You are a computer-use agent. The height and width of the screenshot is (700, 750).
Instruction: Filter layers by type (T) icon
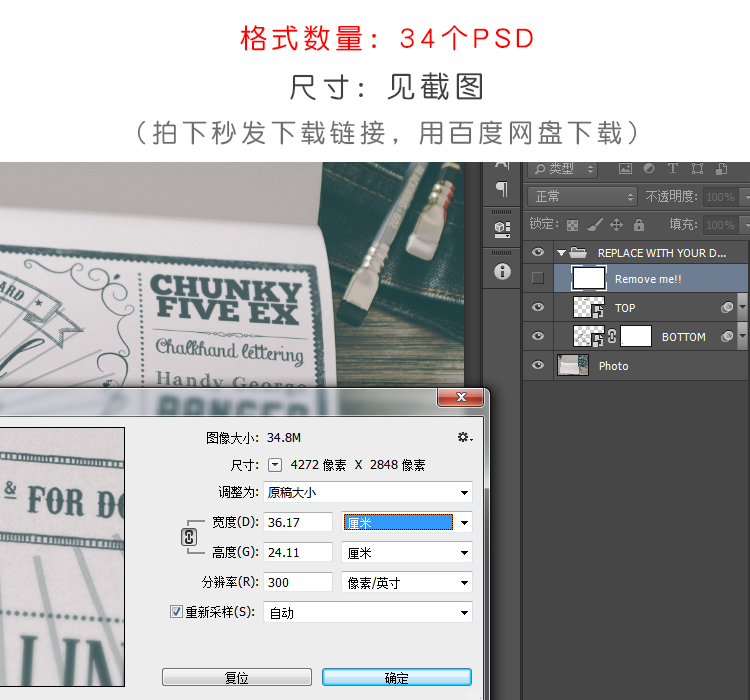pos(673,169)
